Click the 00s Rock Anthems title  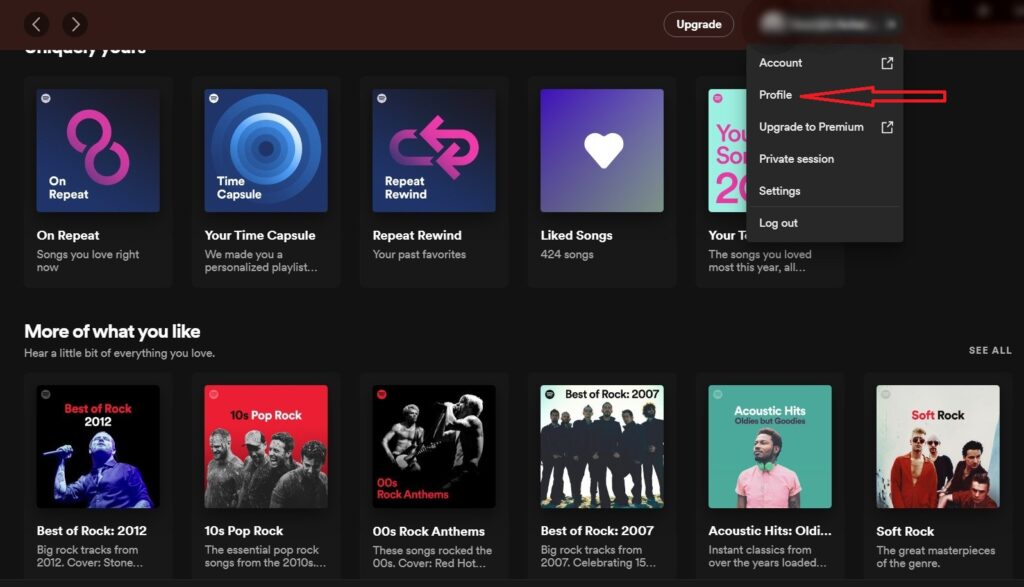[428, 531]
